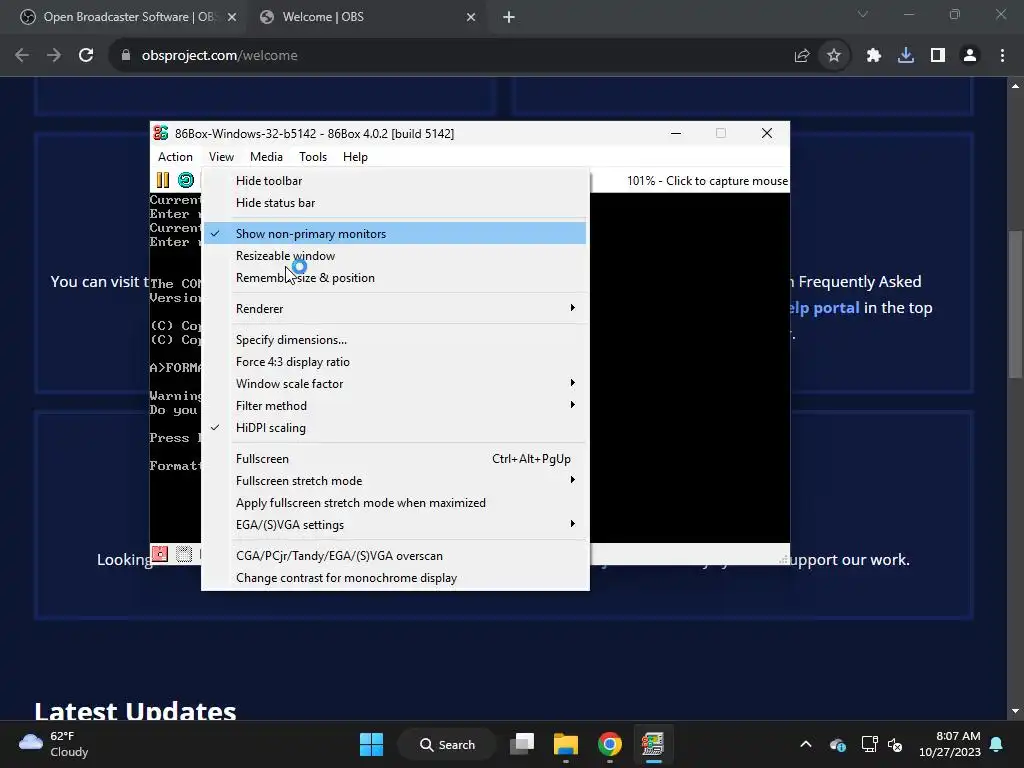Image resolution: width=1024 pixels, height=768 pixels.
Task: Close the Welcome | OBS tab
Action: 471,17
